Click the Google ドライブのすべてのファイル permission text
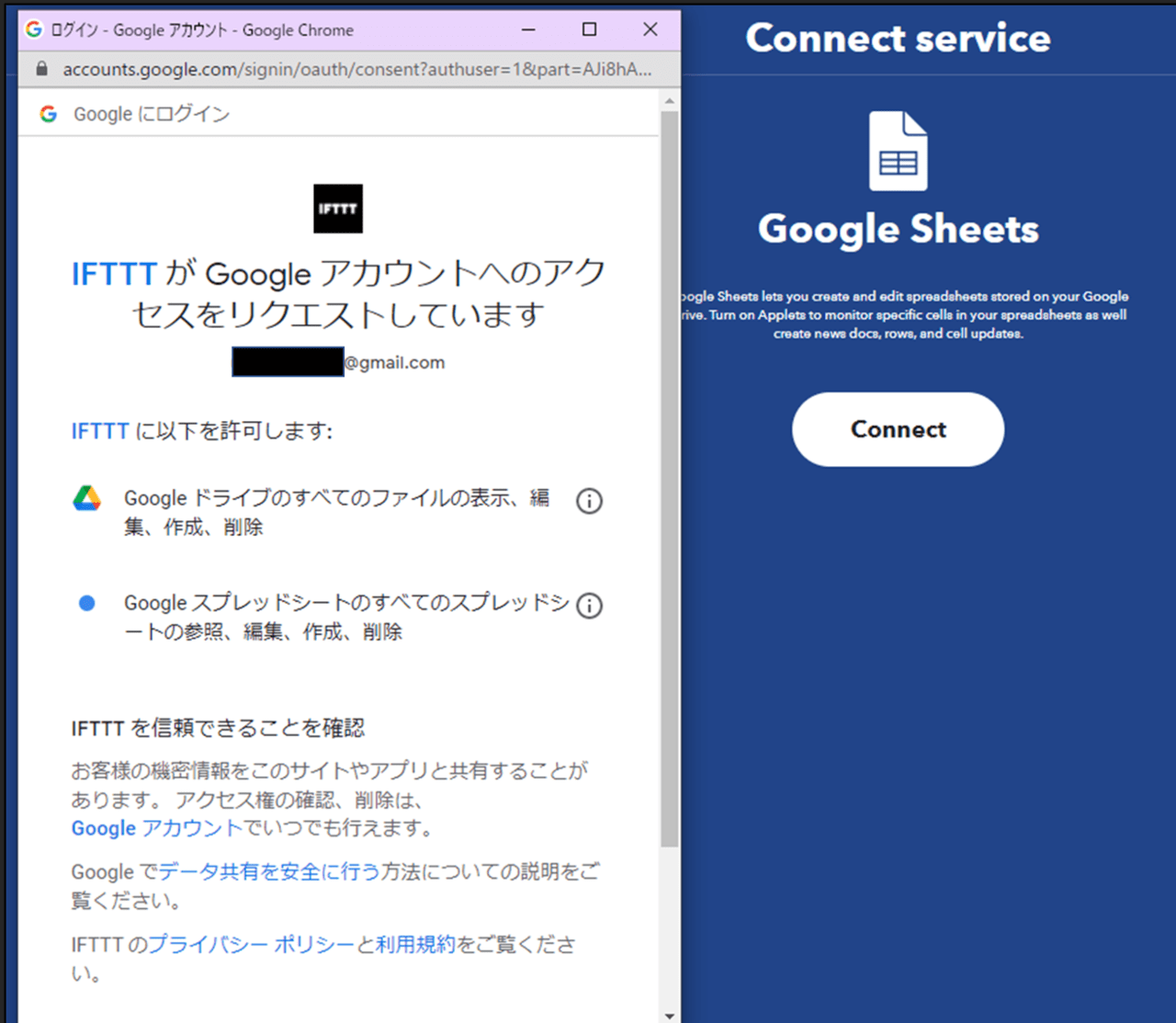This screenshot has height=1023, width=1176. (337, 512)
